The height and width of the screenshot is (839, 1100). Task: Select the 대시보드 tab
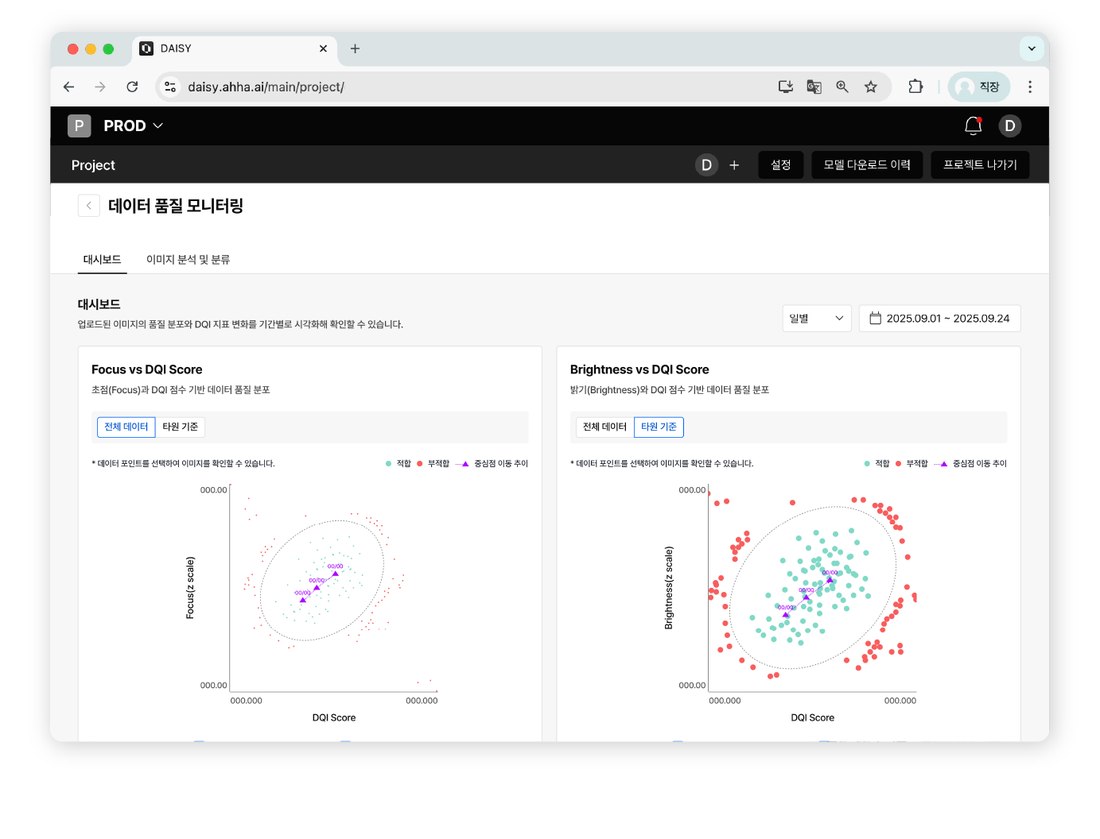click(102, 260)
